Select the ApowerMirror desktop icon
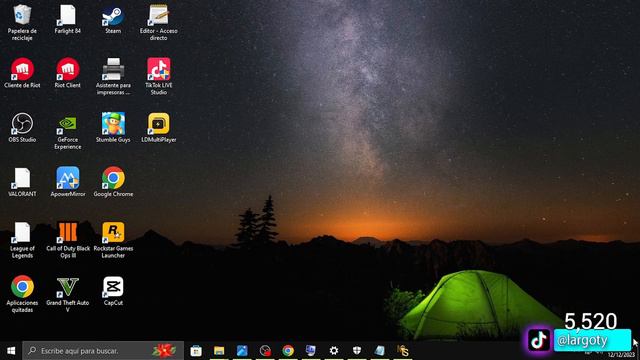This screenshot has height=360, width=640. 67,182
